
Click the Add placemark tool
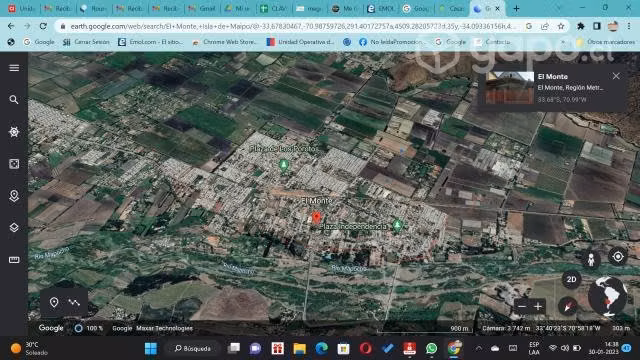tap(54, 302)
